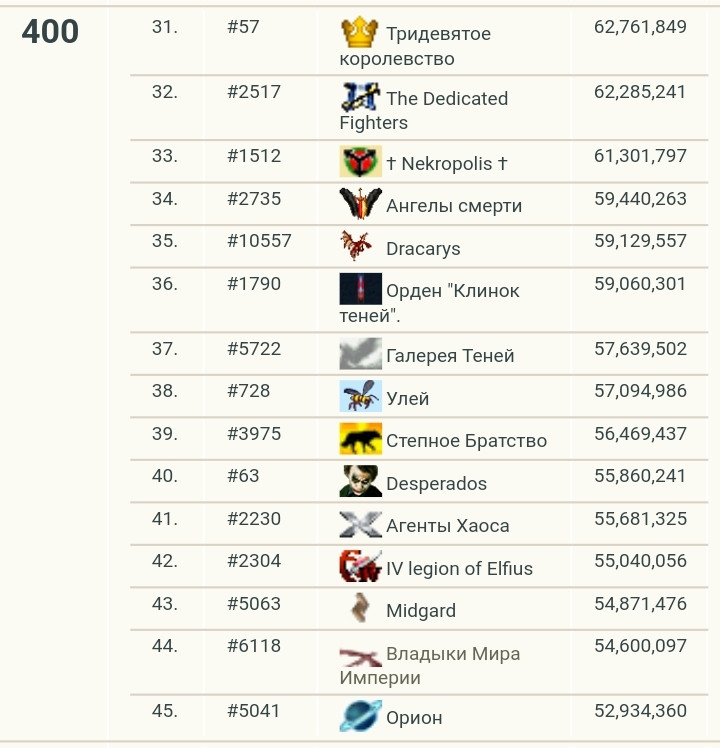The image size is (720, 748).
Task: Open the IV legion of Elfius link
Action: pos(459,569)
